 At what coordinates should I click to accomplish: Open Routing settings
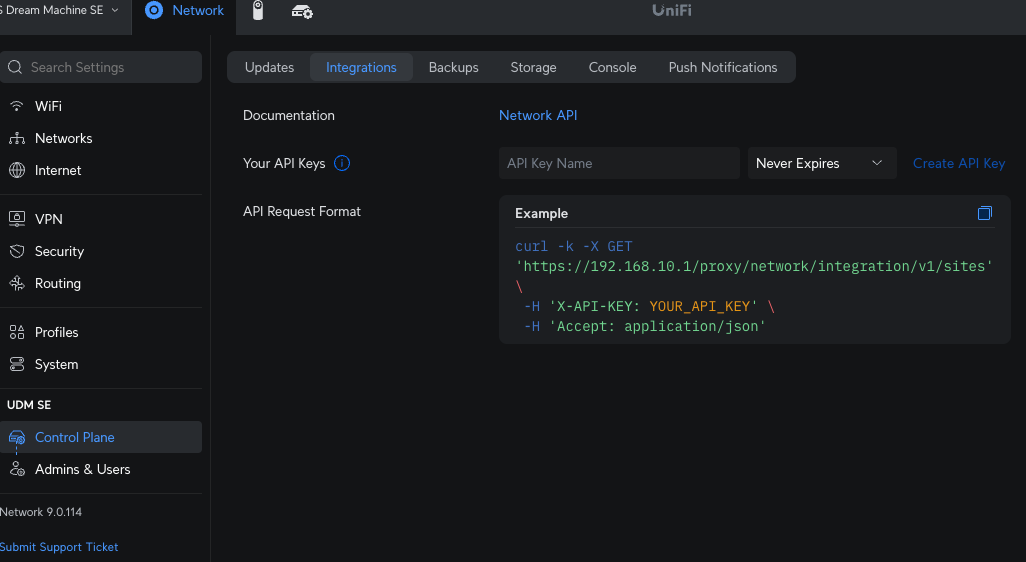tap(57, 283)
